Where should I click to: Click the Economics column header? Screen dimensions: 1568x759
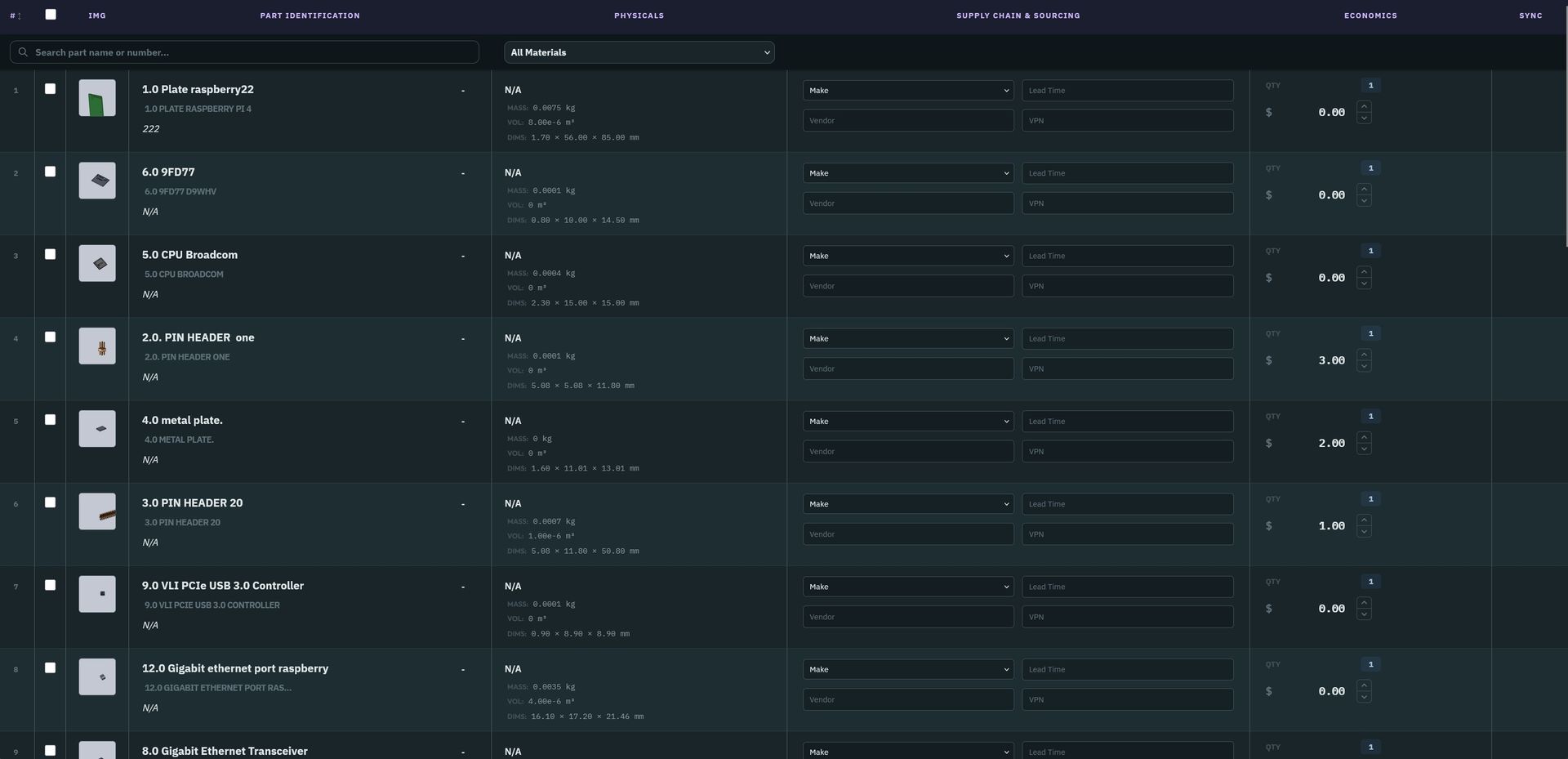pos(1370,16)
